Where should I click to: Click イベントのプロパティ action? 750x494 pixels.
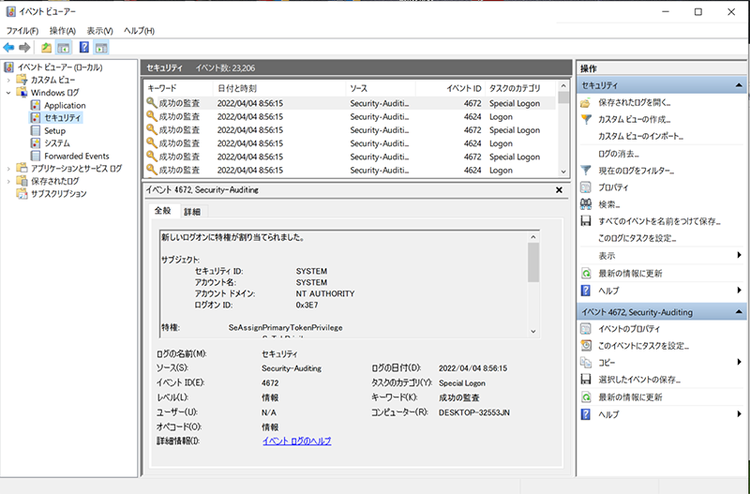pos(629,329)
